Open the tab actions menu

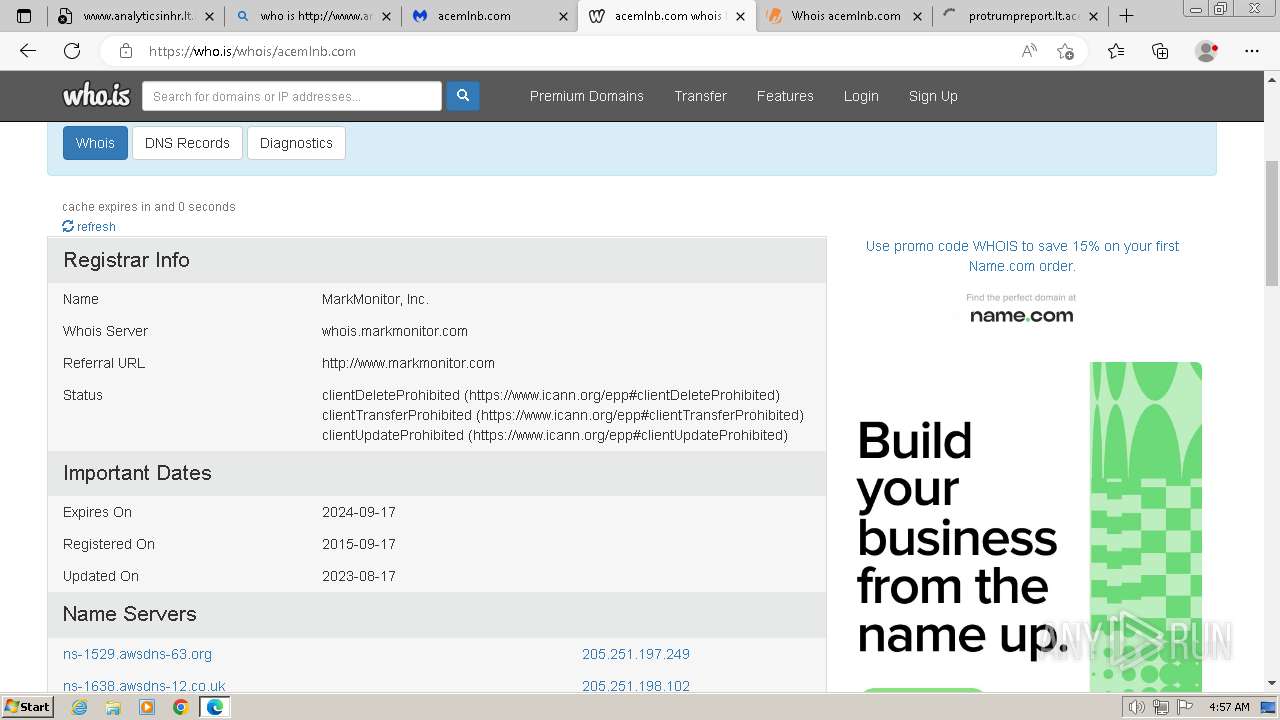point(24,16)
